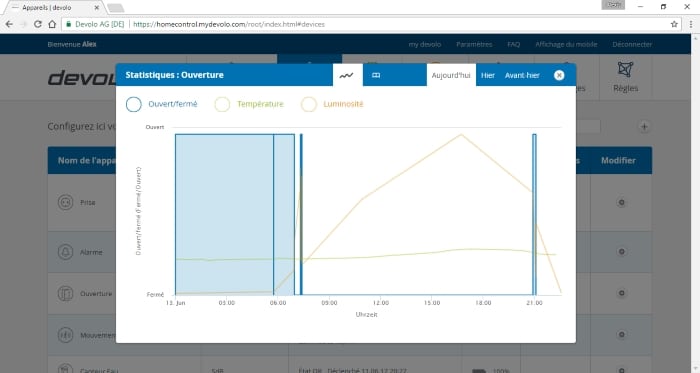Switch to the logbook view tab
Viewport: 700px width, 373px height.
click(x=376, y=75)
